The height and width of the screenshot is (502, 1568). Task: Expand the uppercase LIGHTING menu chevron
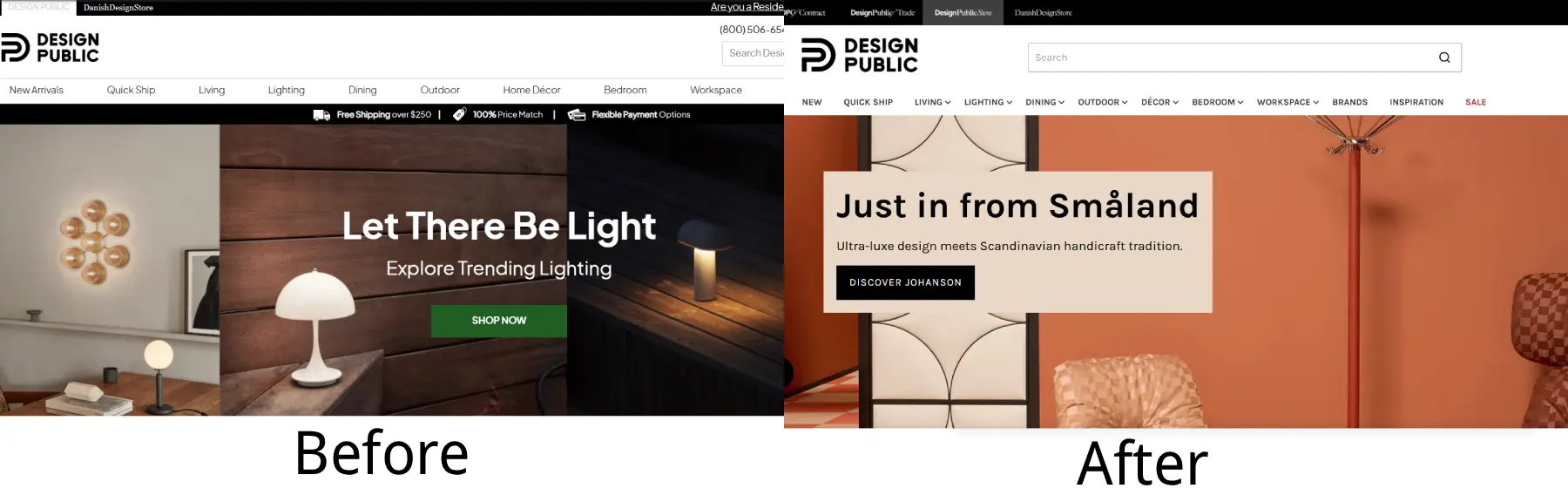1010,103
